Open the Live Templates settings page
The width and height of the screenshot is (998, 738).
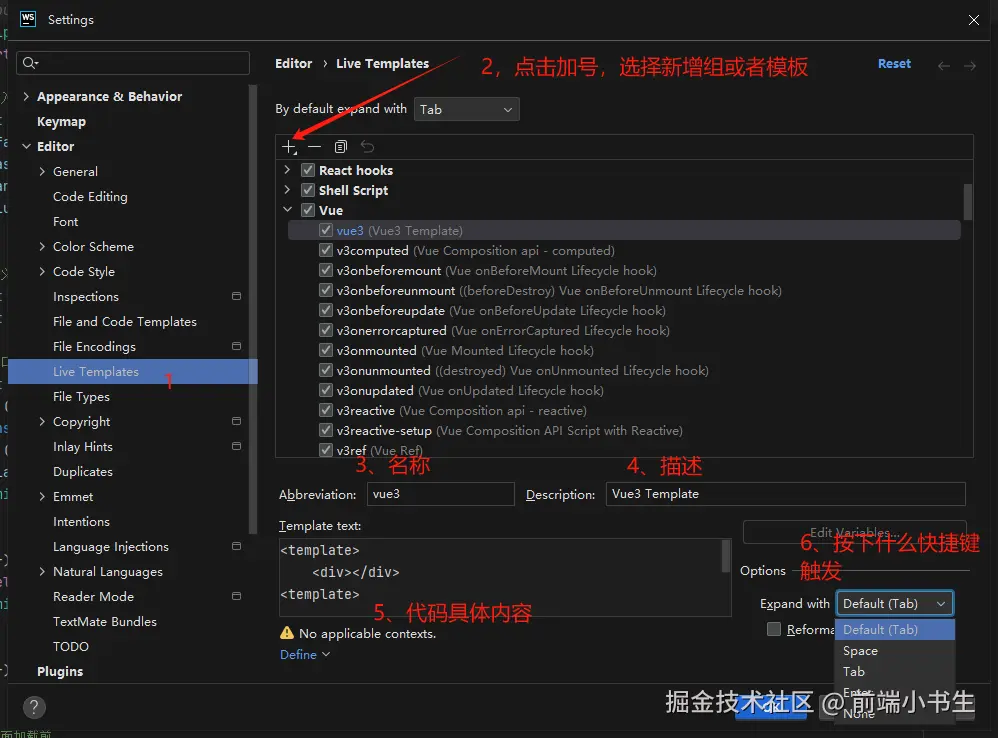tap(132, 372)
